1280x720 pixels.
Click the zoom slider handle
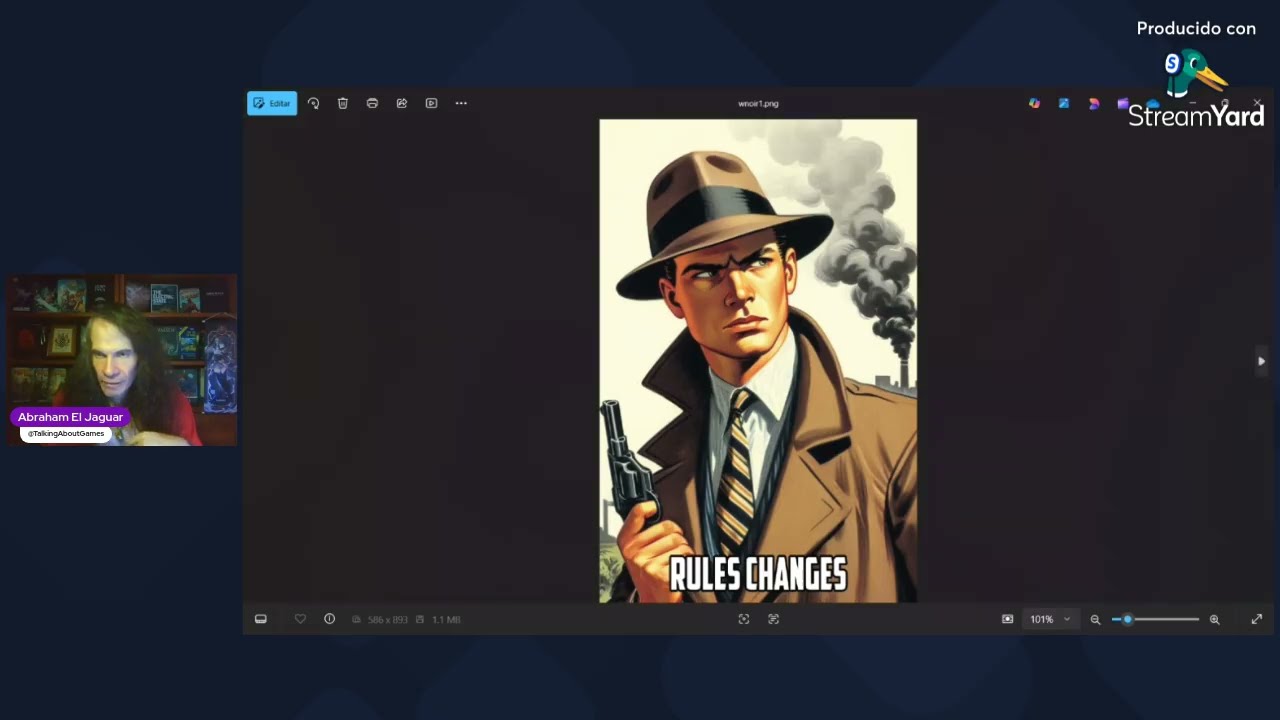point(1127,619)
